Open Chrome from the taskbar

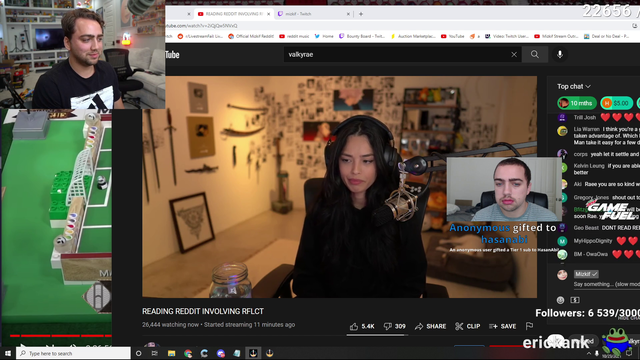(188, 353)
